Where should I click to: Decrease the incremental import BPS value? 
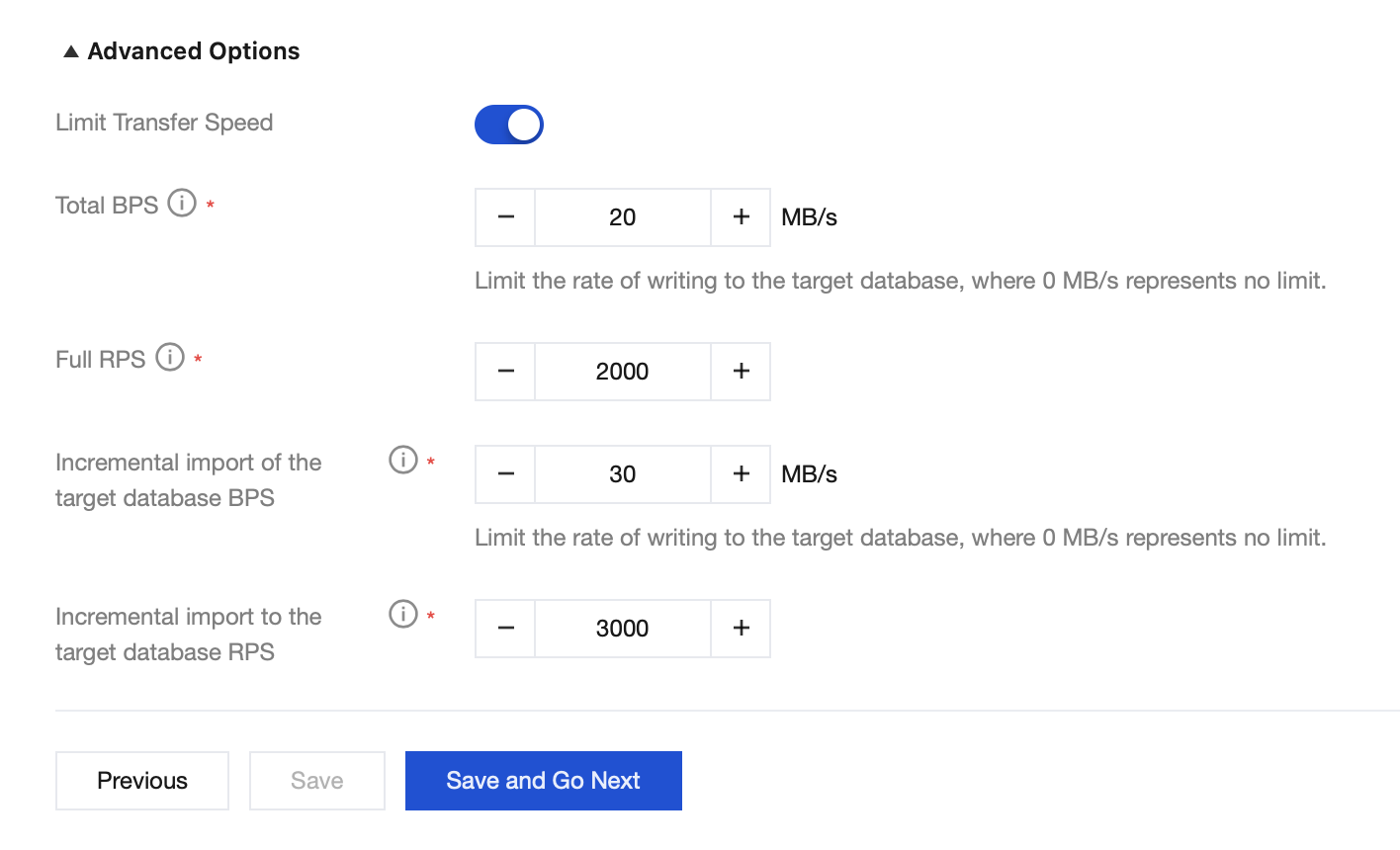pyautogui.click(x=505, y=474)
